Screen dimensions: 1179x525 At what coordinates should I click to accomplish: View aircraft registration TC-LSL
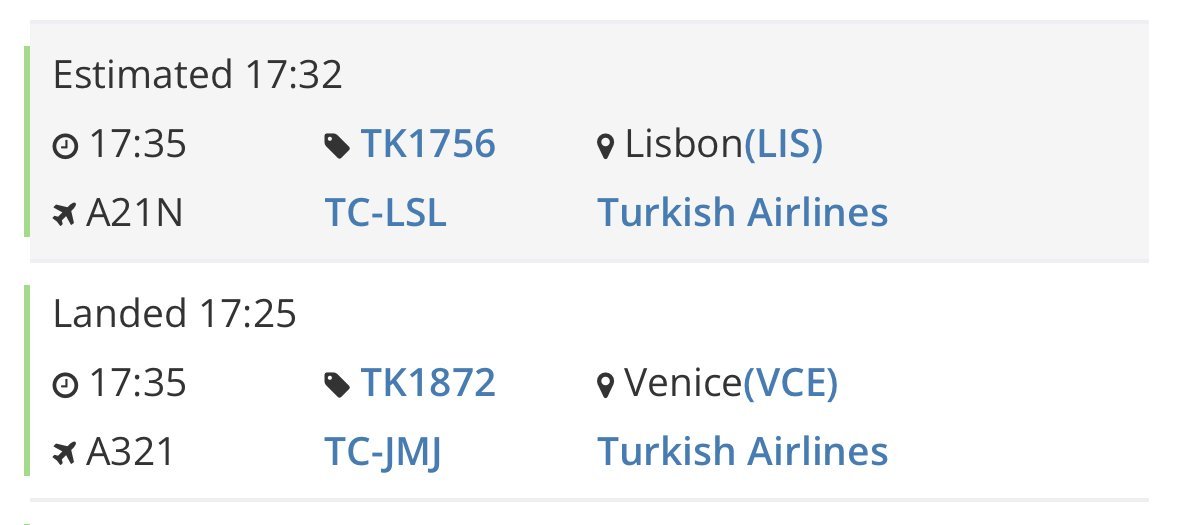pyautogui.click(x=385, y=213)
